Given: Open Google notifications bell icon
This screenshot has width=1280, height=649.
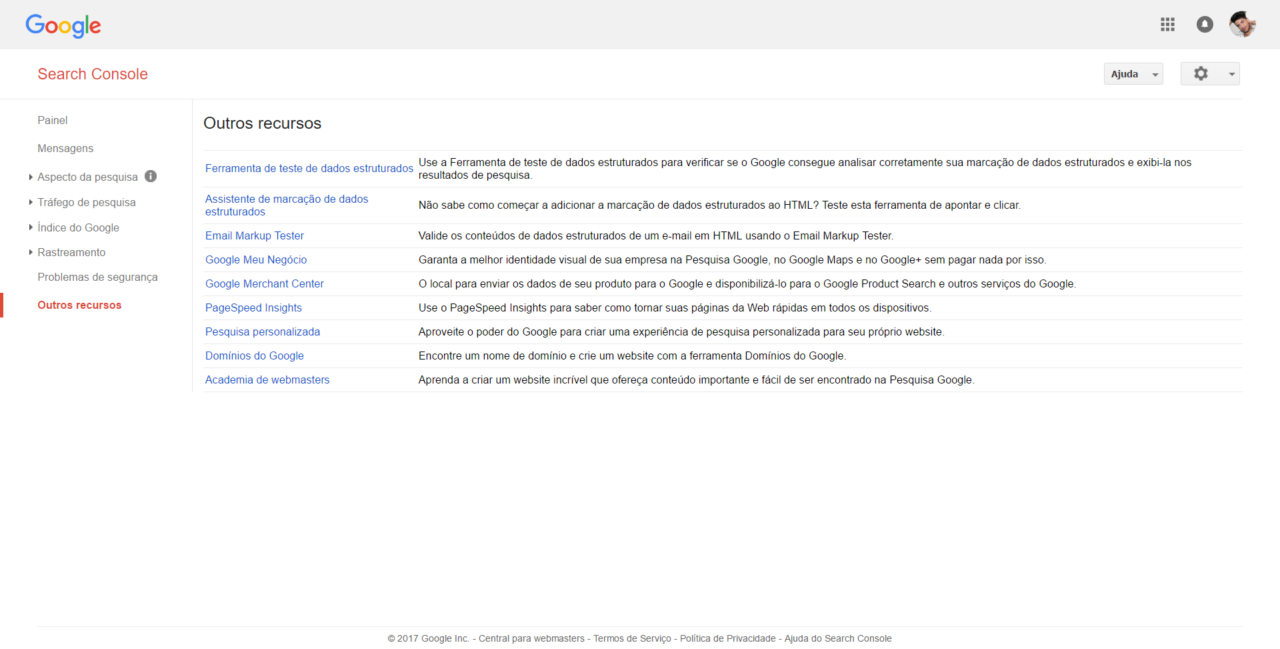Looking at the screenshot, I should tap(1205, 24).
